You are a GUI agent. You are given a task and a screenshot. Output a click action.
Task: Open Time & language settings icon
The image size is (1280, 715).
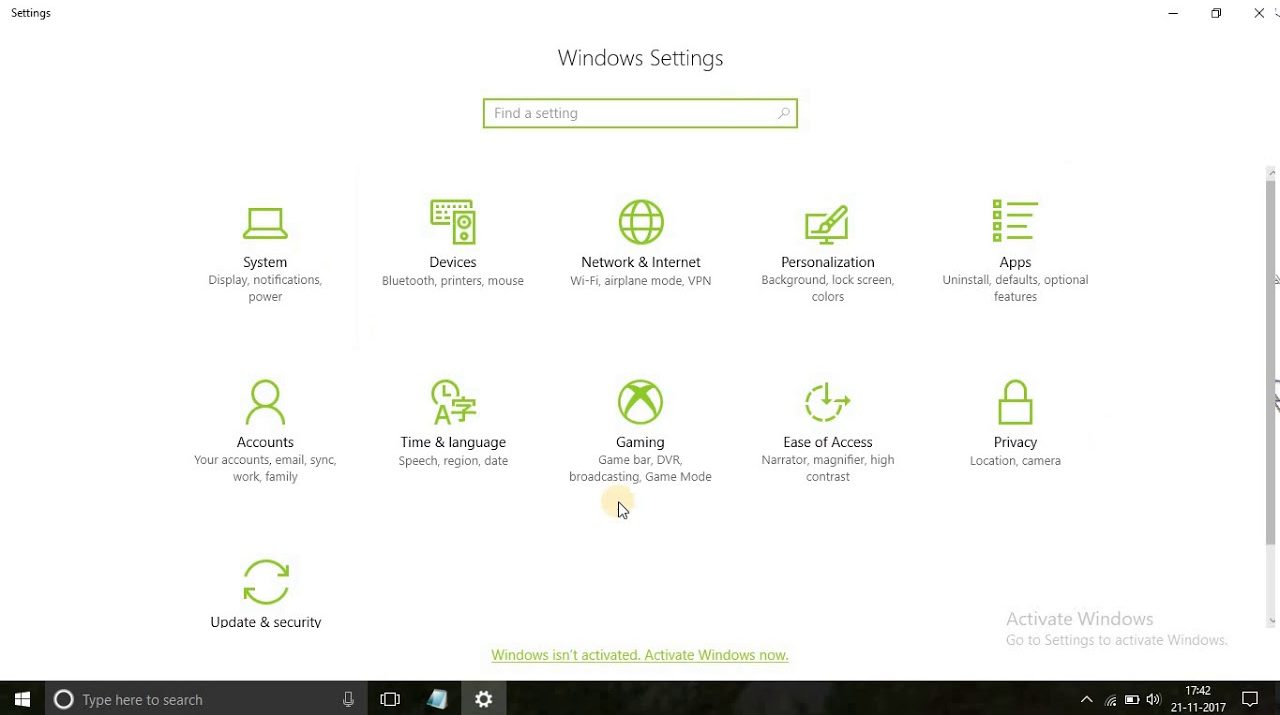pyautogui.click(x=453, y=402)
